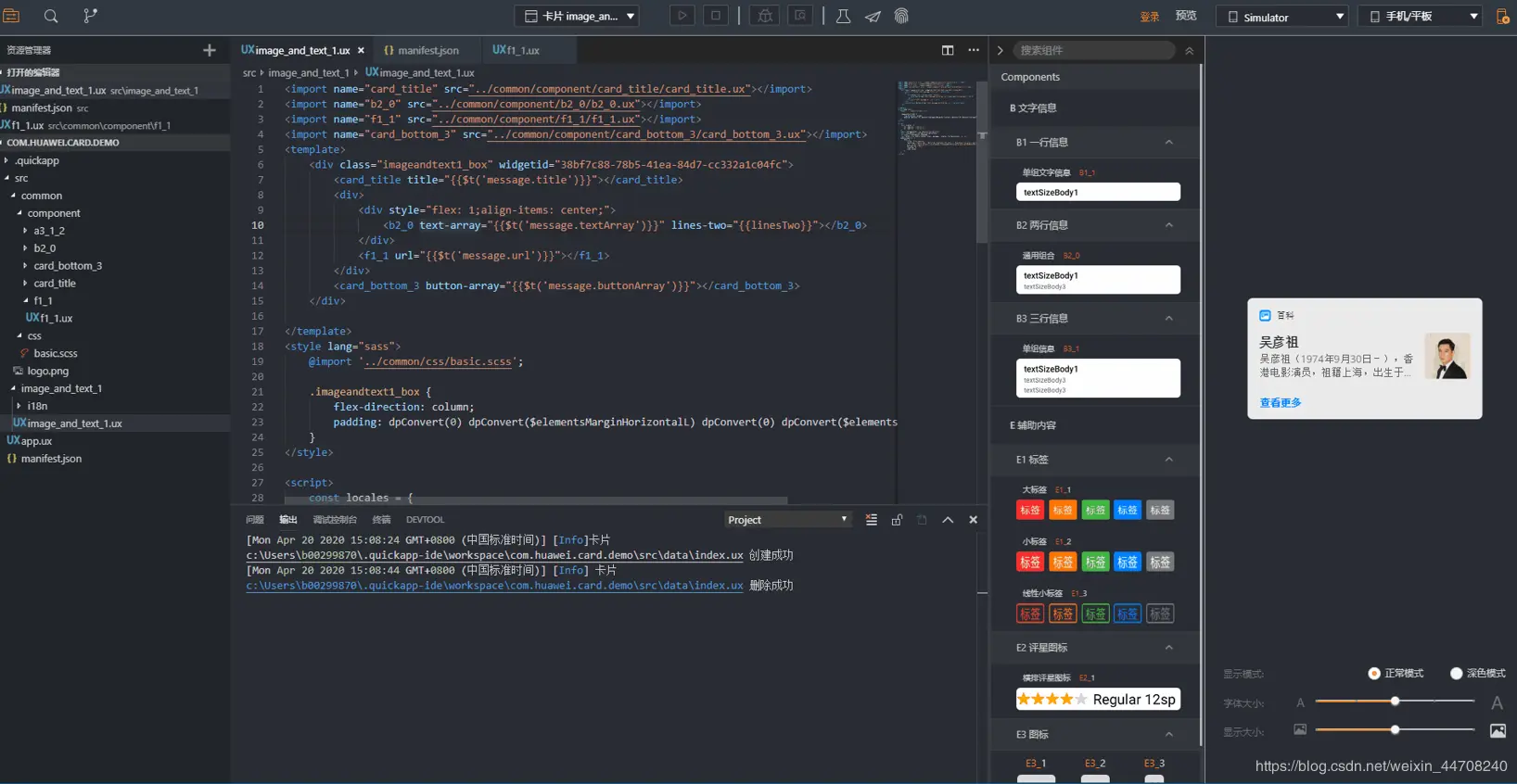
Task: Split the editor with the split icon
Action: pyautogui.click(x=948, y=50)
